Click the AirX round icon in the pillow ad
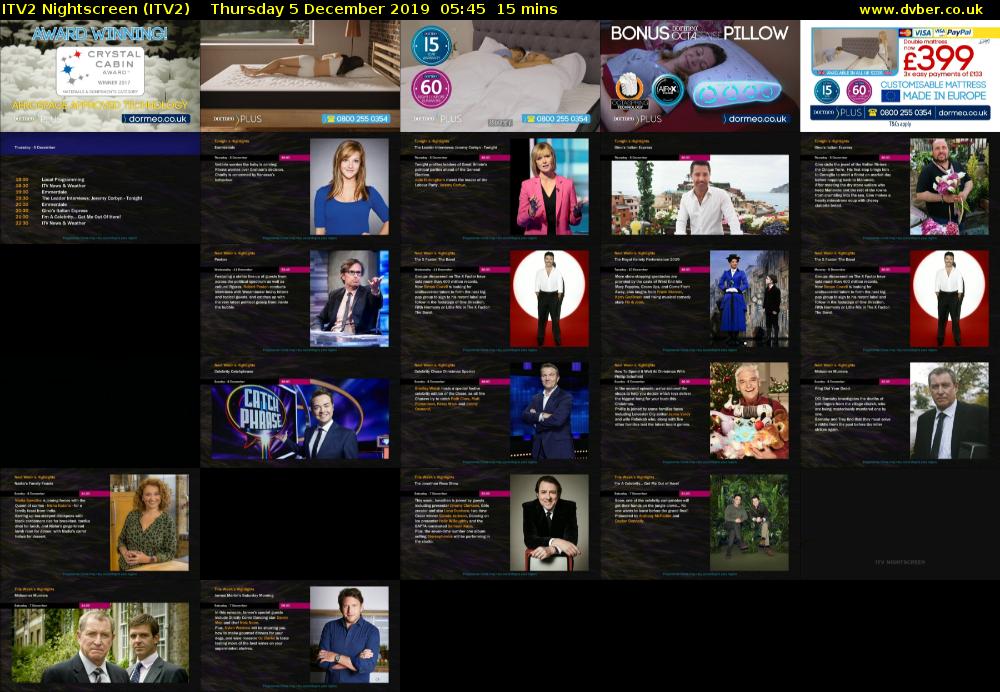This screenshot has width=1000, height=692. (x=667, y=90)
